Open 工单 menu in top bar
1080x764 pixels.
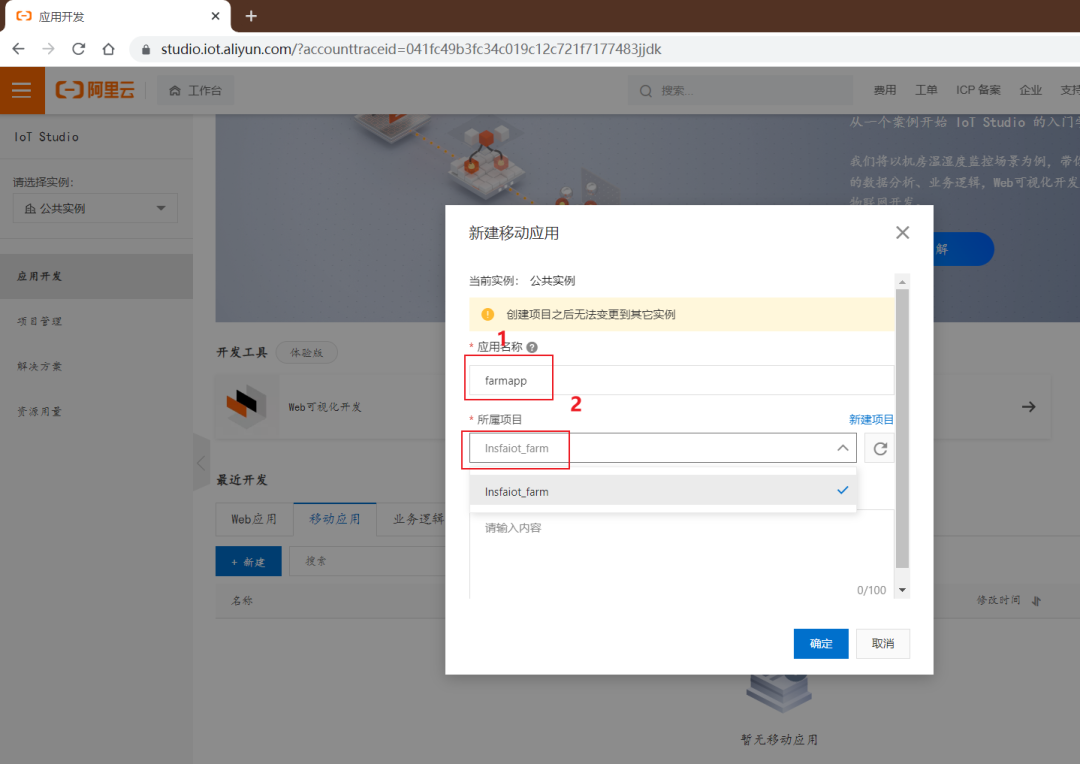[926, 90]
